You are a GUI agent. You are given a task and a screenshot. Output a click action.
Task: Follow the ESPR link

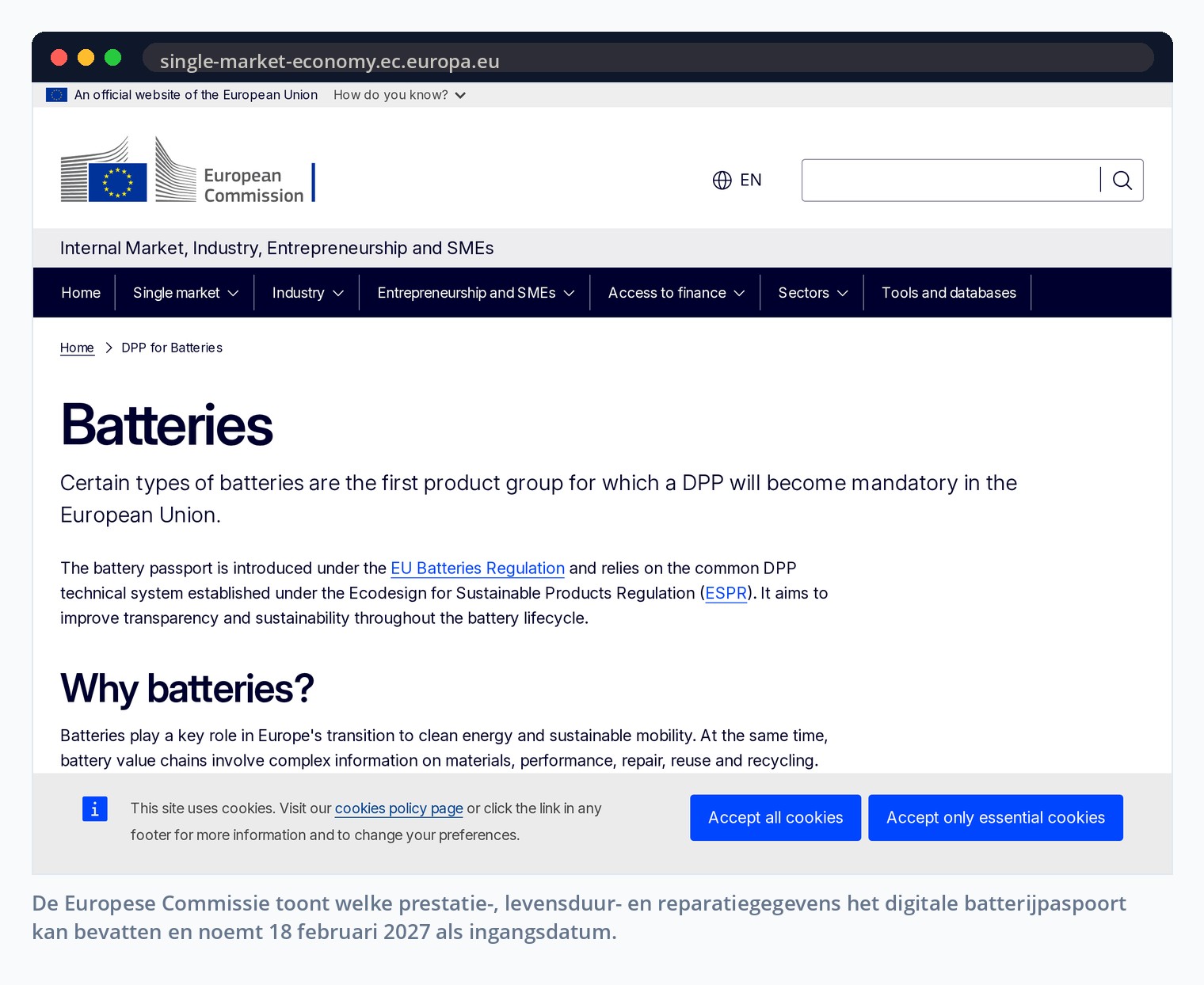coord(726,593)
